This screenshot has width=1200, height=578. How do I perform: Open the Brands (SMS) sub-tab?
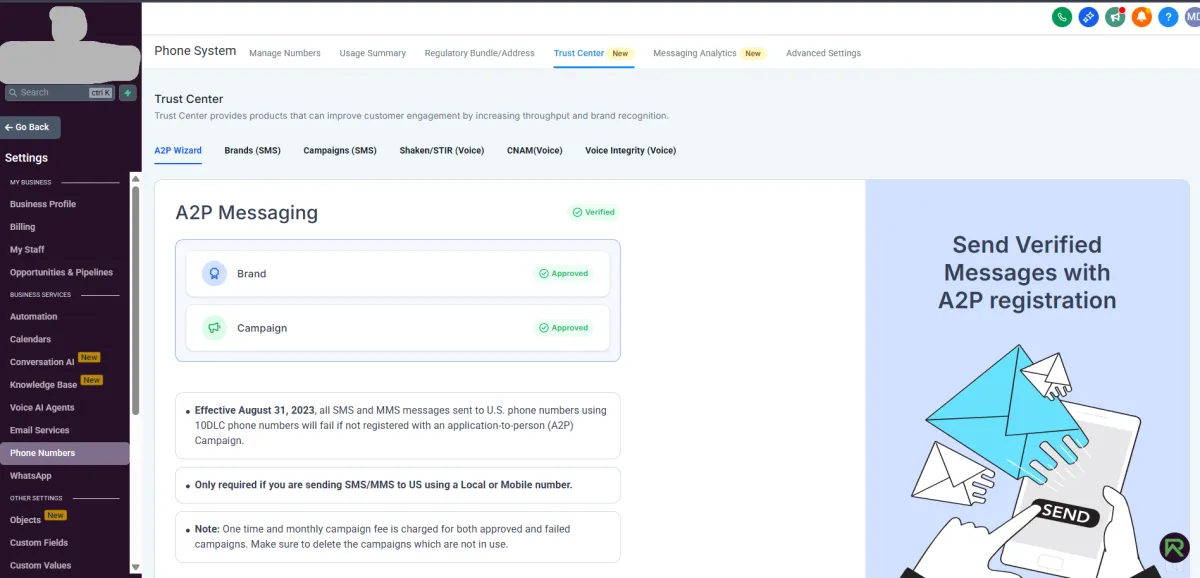tap(252, 150)
